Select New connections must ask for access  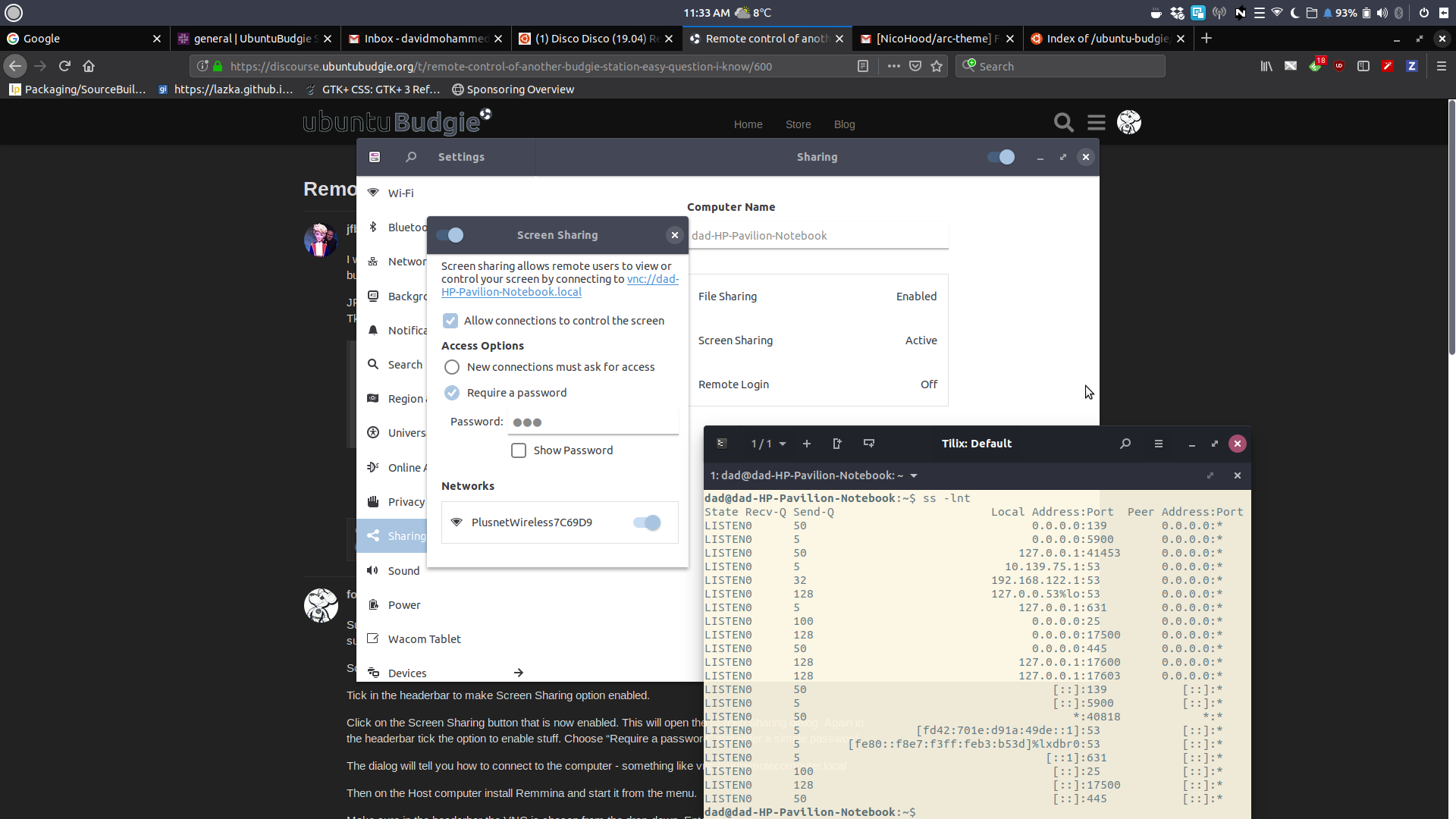pyautogui.click(x=452, y=367)
